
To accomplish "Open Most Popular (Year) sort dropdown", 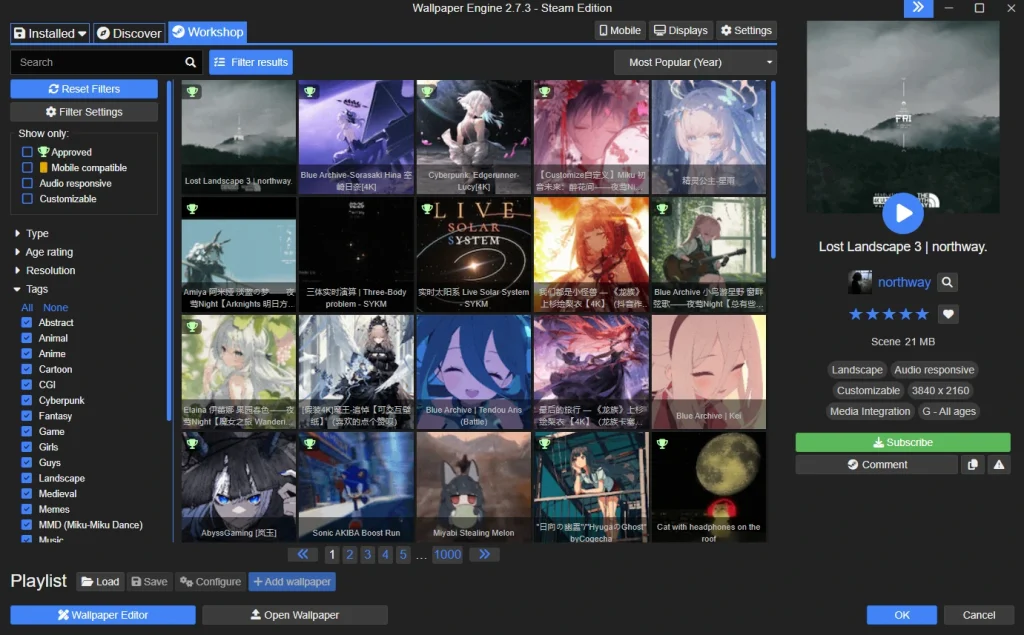I will click(695, 62).
